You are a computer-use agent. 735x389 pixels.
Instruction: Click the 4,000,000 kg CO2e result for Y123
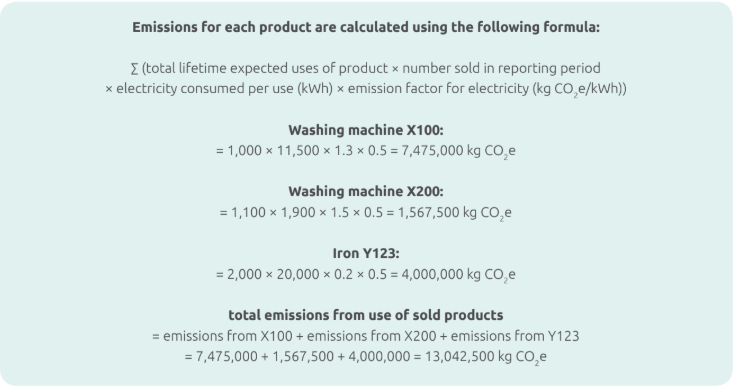pos(458,274)
